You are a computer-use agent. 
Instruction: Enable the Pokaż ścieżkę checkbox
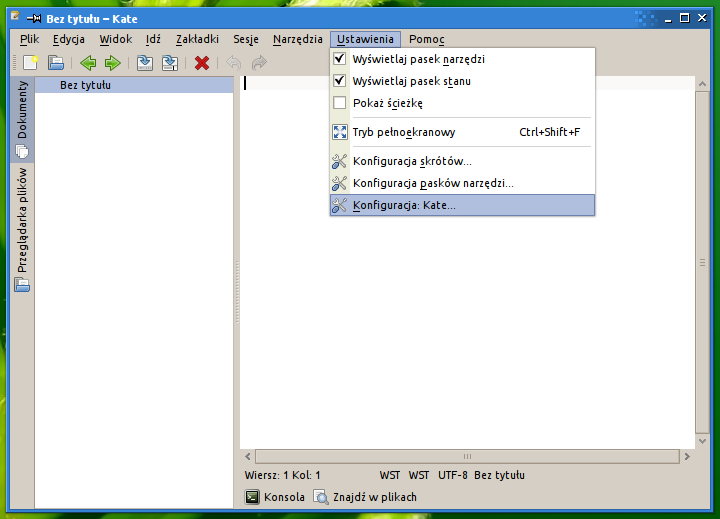pyautogui.click(x=339, y=102)
